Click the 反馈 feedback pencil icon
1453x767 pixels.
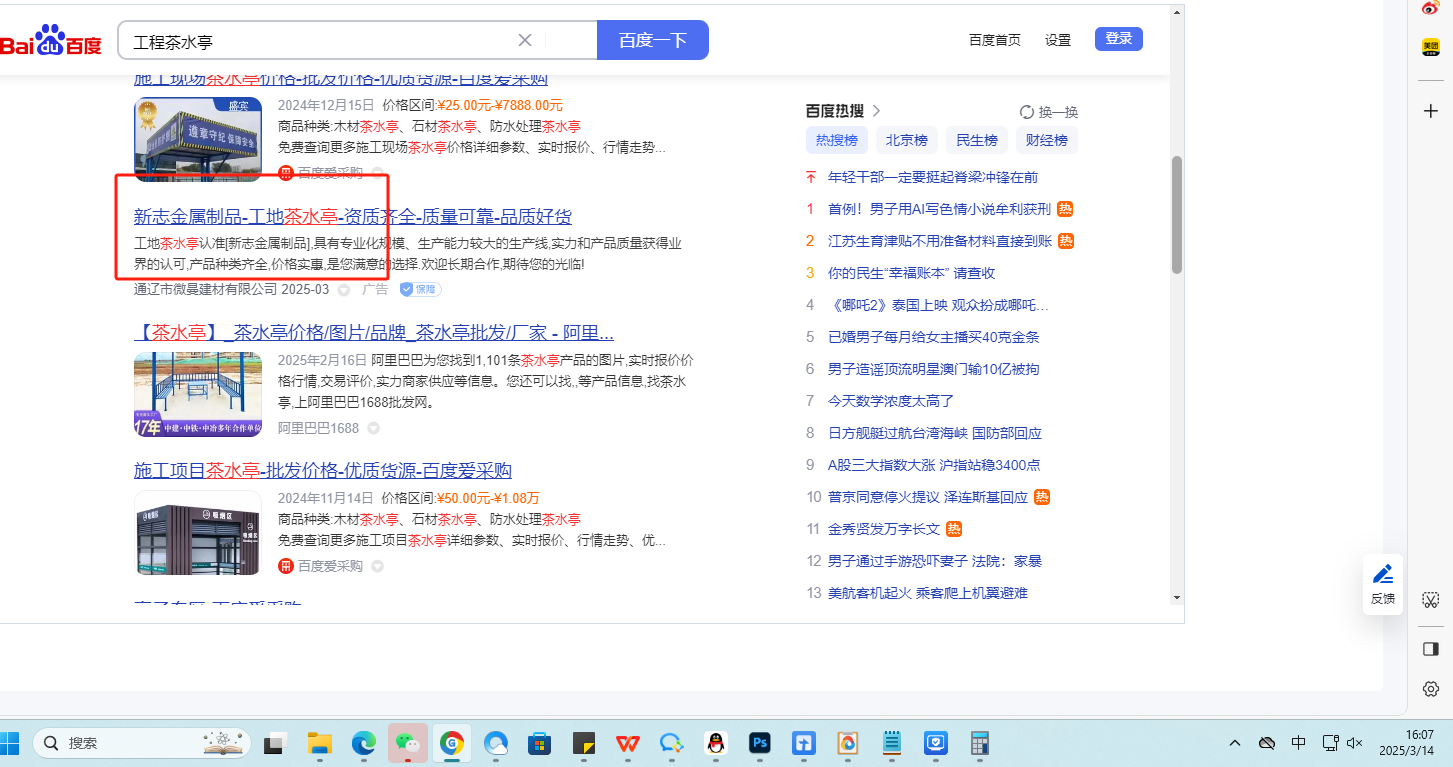click(x=1382, y=574)
